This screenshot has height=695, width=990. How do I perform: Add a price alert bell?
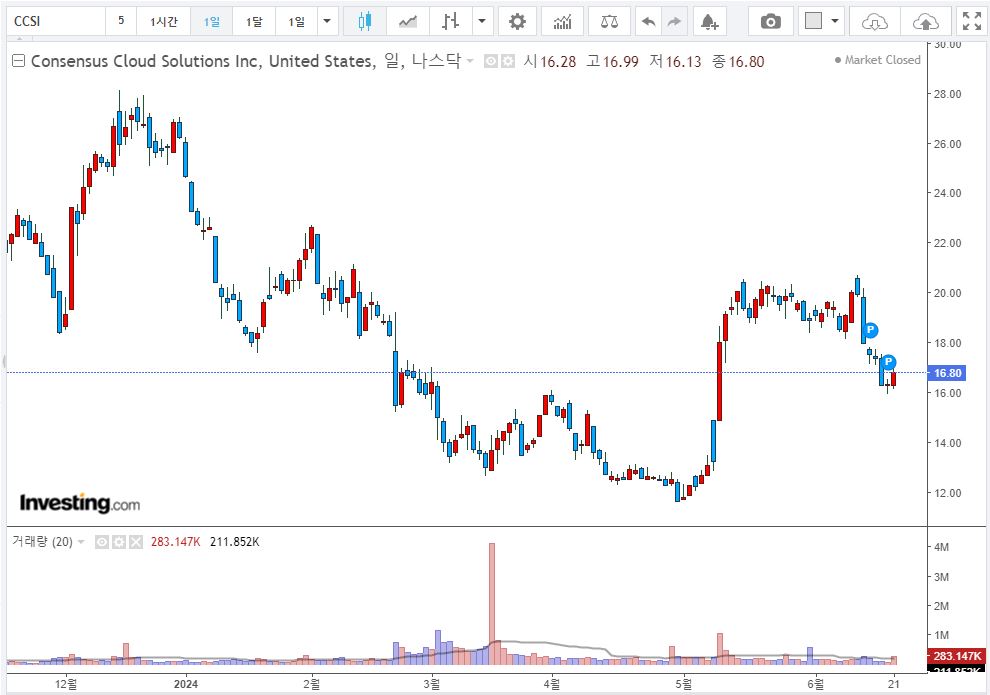(x=709, y=21)
